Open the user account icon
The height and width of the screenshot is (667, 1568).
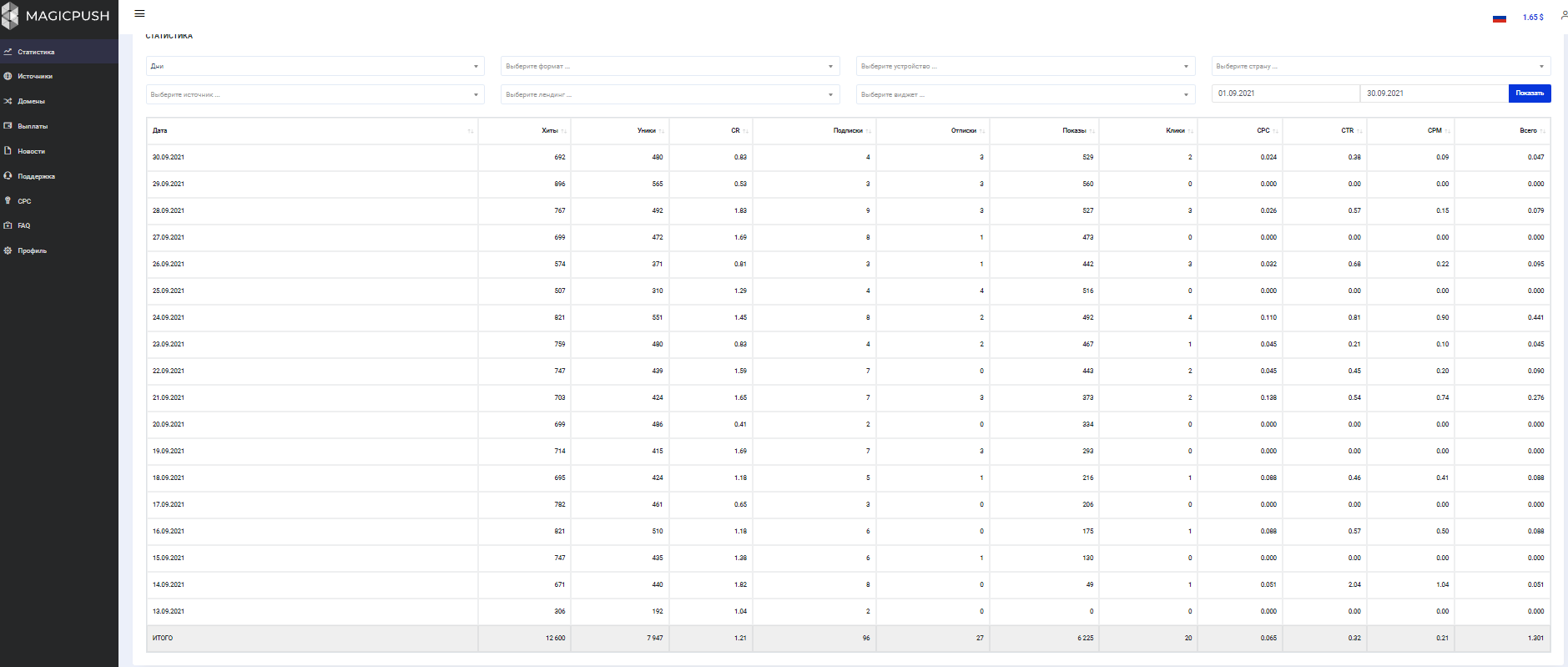point(1563,16)
